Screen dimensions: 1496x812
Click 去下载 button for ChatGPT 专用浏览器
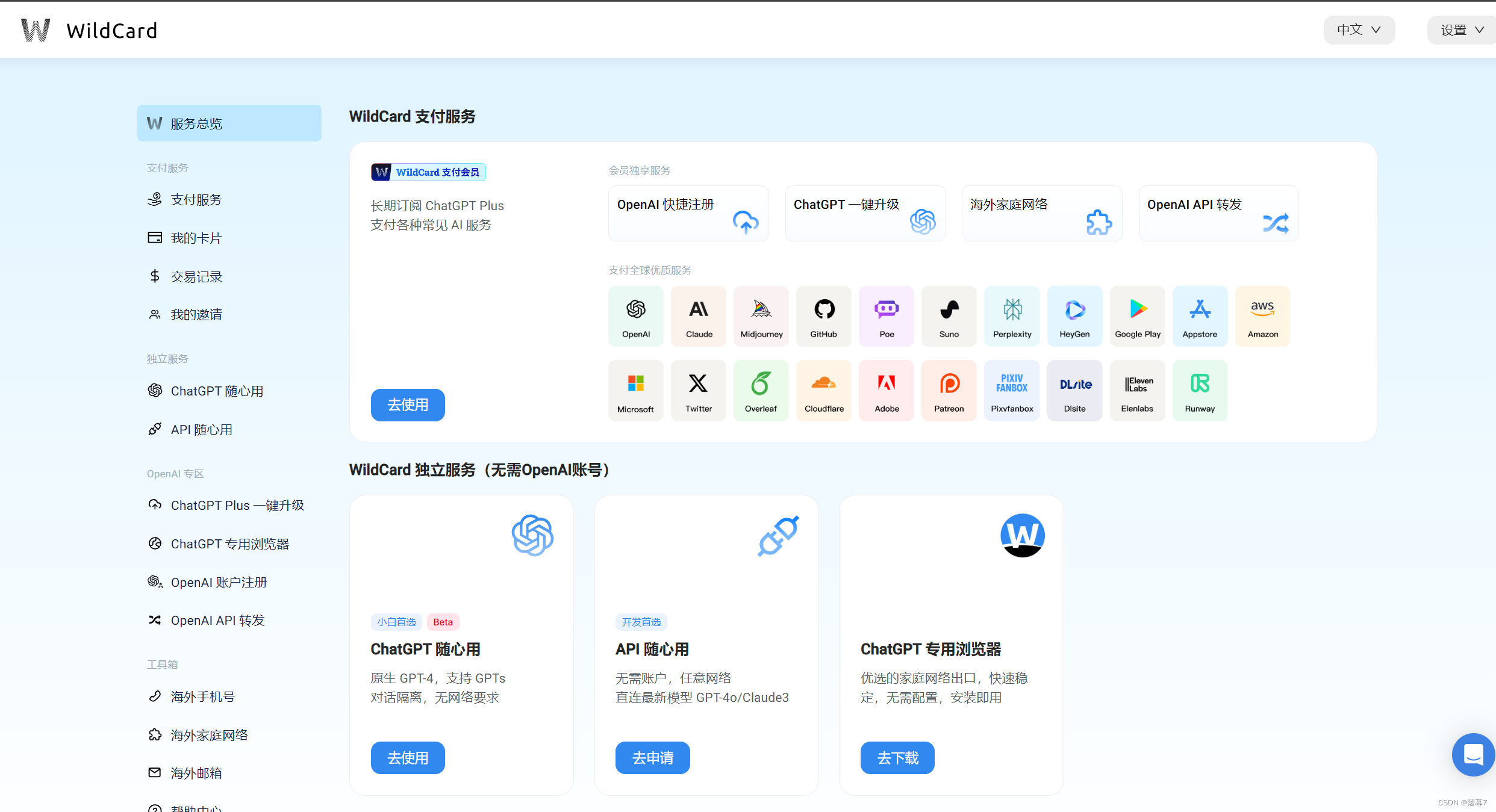pos(898,757)
